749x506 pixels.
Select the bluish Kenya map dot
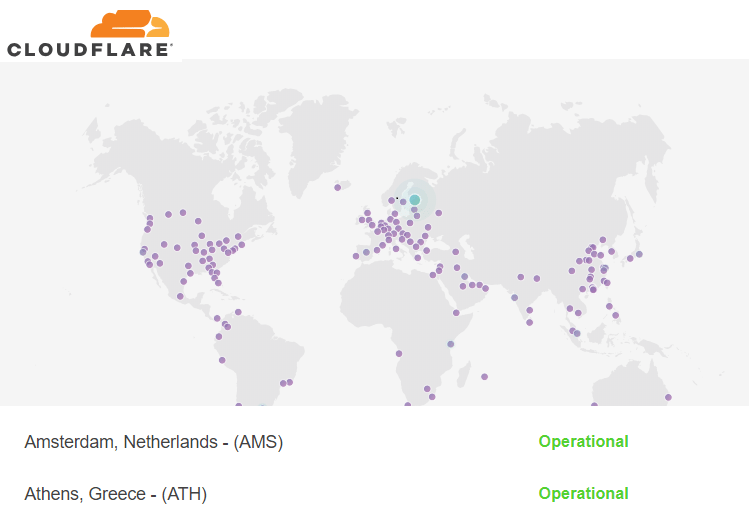tap(450, 344)
